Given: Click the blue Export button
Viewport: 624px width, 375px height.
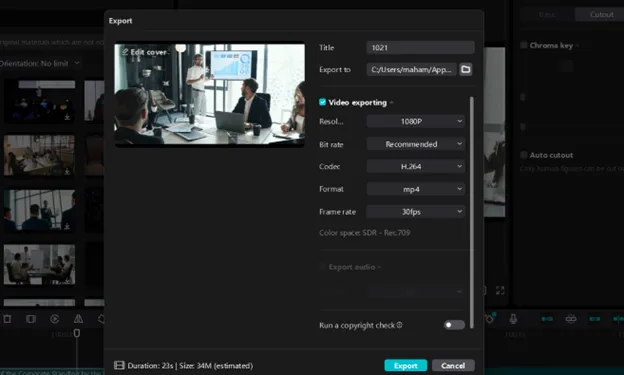Looking at the screenshot, I should (406, 365).
